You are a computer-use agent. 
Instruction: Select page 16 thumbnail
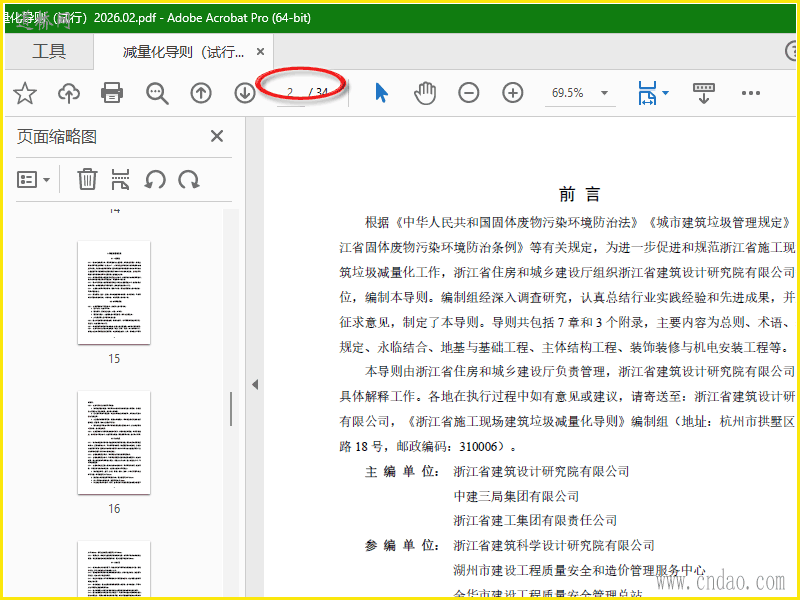114,443
